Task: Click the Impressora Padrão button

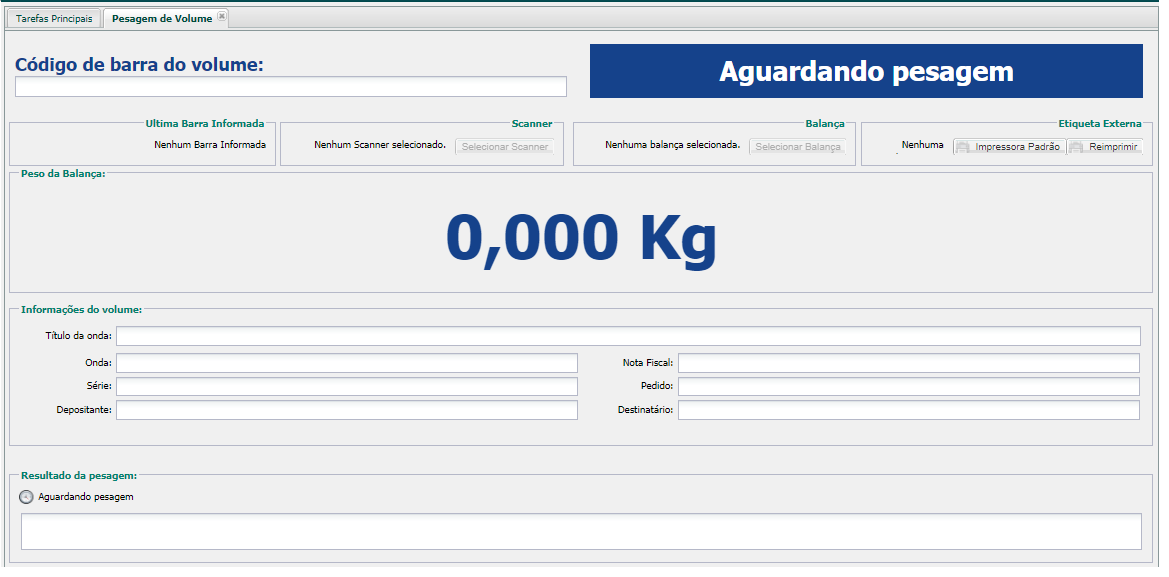Action: [1009, 147]
